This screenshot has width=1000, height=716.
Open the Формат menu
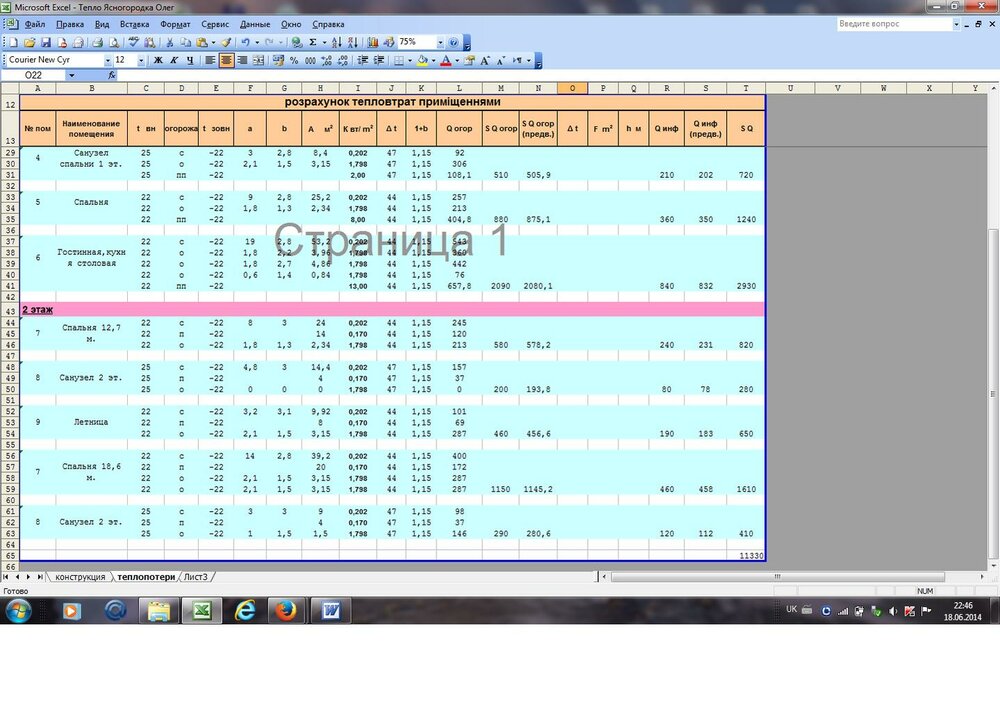click(175, 24)
